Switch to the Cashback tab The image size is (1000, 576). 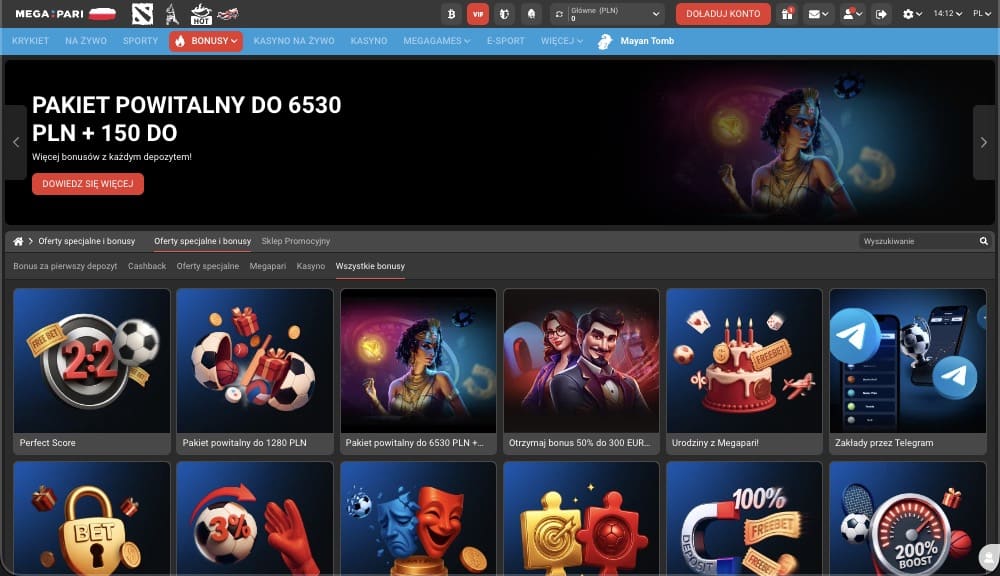click(x=147, y=266)
